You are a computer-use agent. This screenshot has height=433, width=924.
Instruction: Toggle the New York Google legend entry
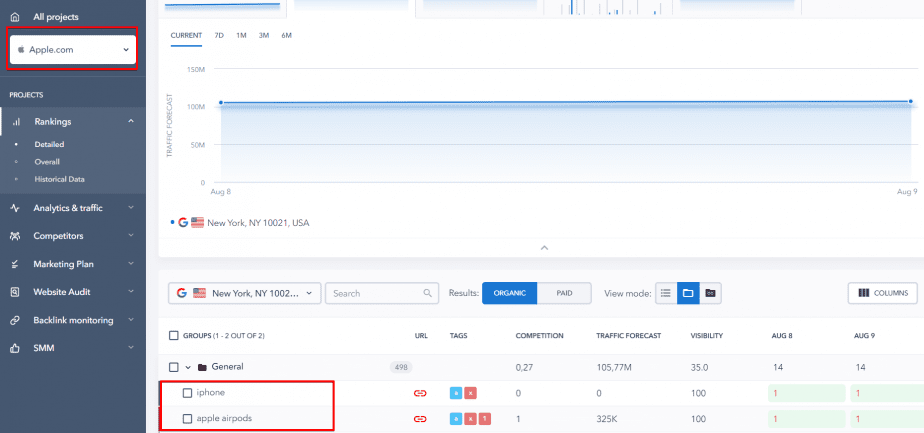click(x=240, y=223)
